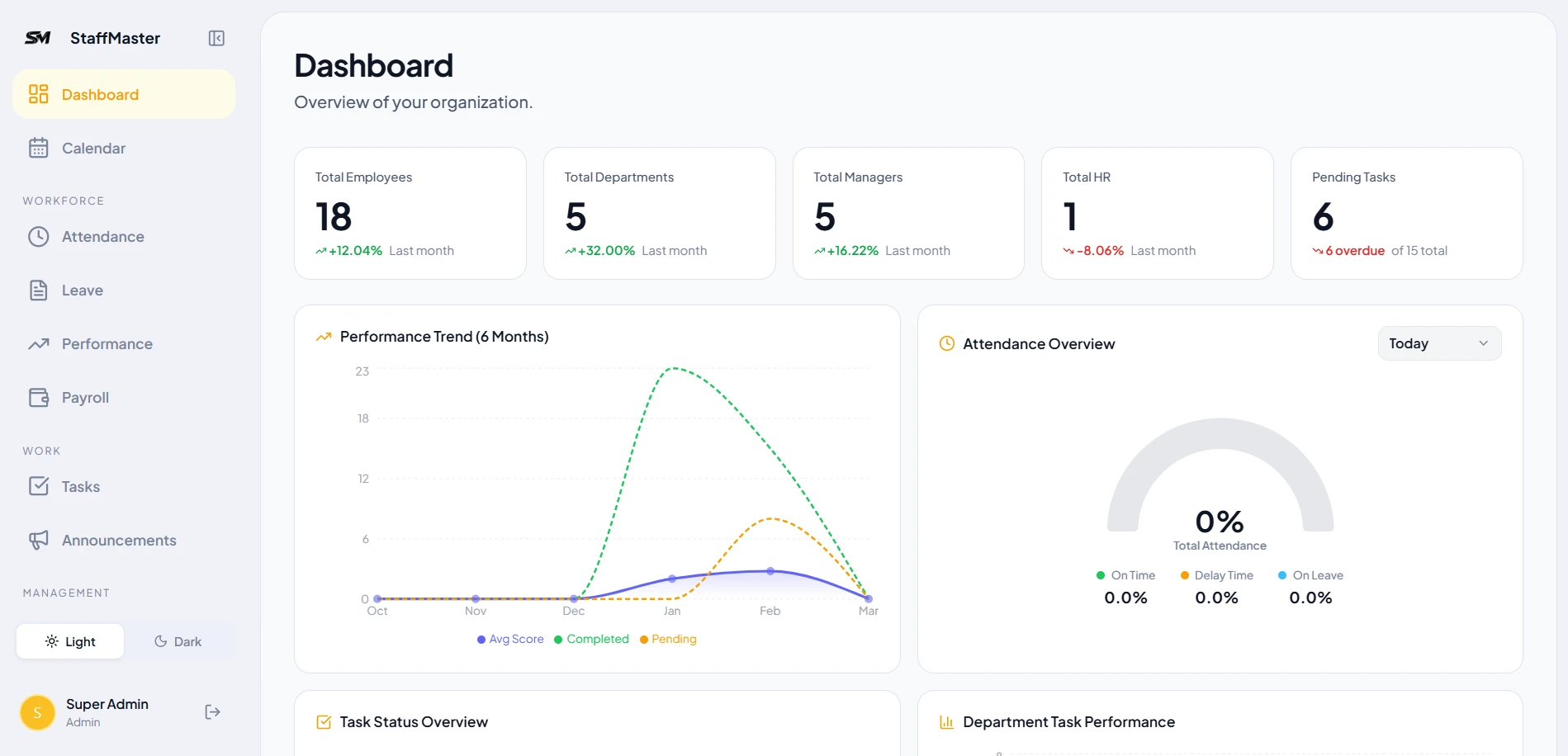Click the Feb data point on Avg Score line
Image resolution: width=1568 pixels, height=756 pixels.
coord(770,571)
